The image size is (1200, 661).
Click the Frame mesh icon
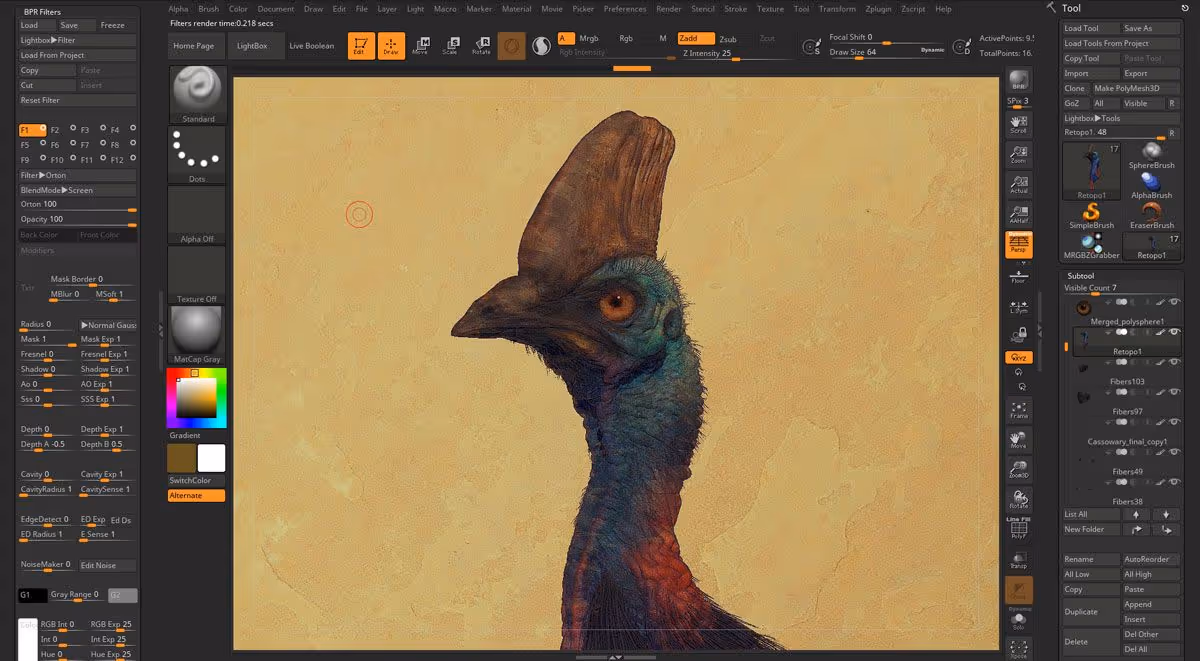(1018, 409)
